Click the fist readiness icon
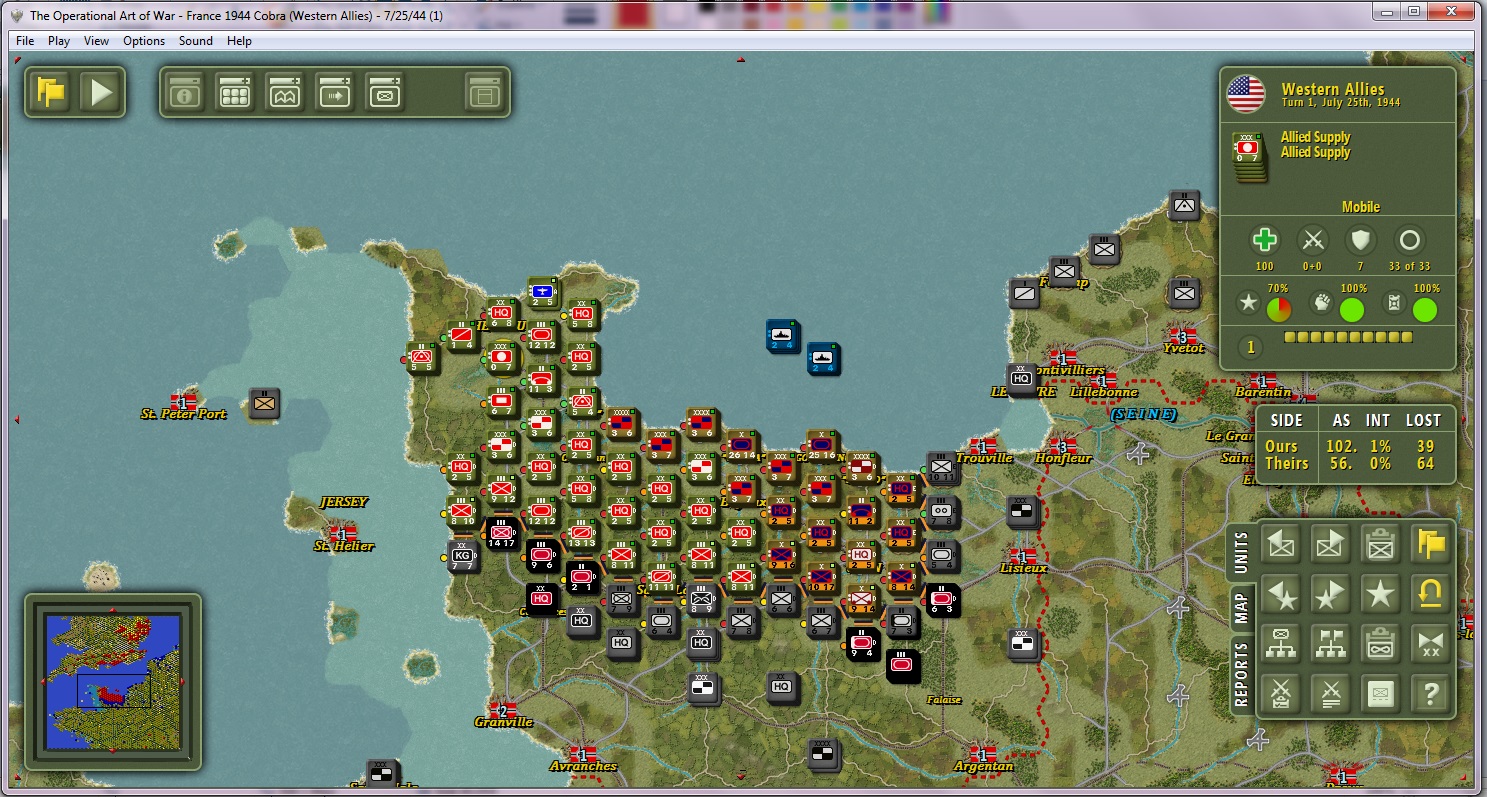The image size is (1487, 797). click(x=1321, y=303)
